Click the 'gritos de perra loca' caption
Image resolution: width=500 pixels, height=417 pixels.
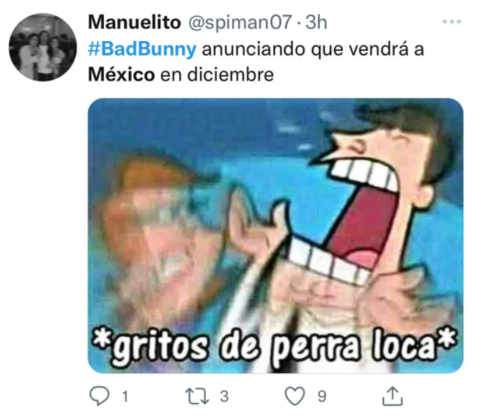tap(274, 345)
